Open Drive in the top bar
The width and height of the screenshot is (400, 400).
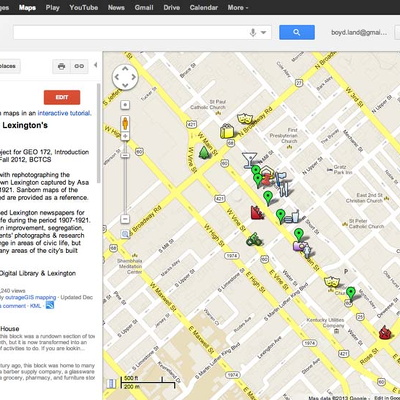coord(172,7)
